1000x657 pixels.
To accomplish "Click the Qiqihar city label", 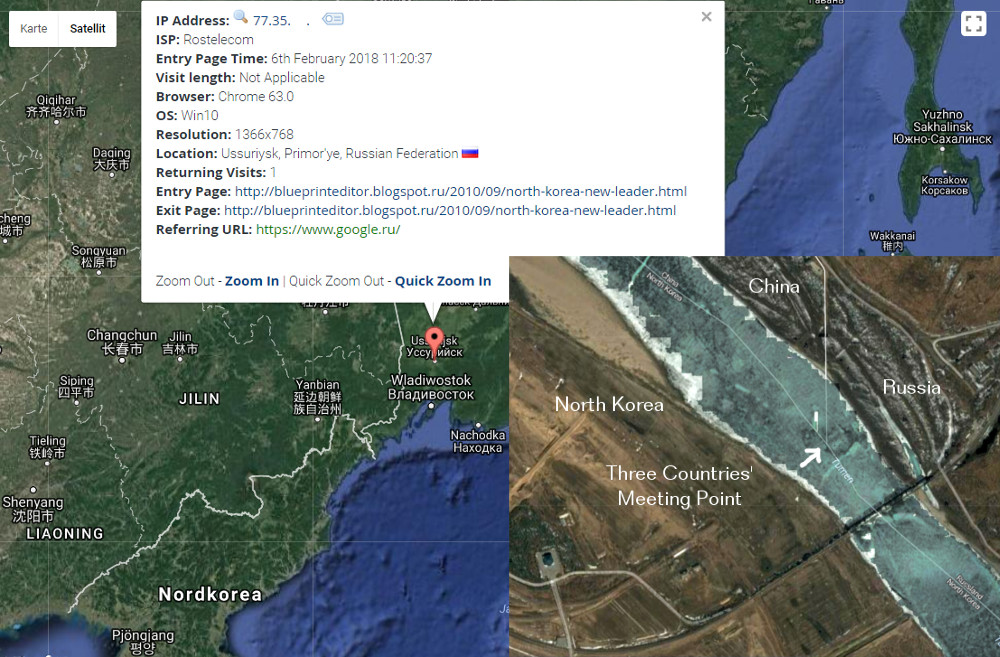I will click(x=56, y=106).
